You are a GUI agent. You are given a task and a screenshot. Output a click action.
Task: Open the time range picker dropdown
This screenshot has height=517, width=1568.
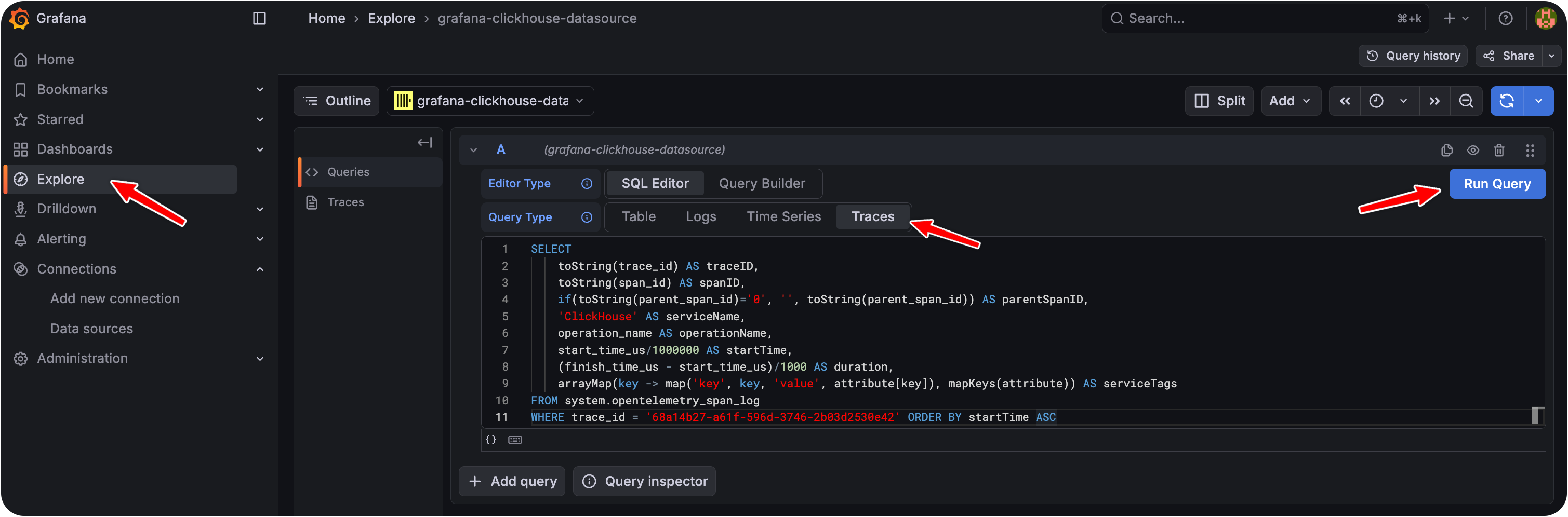1388,101
